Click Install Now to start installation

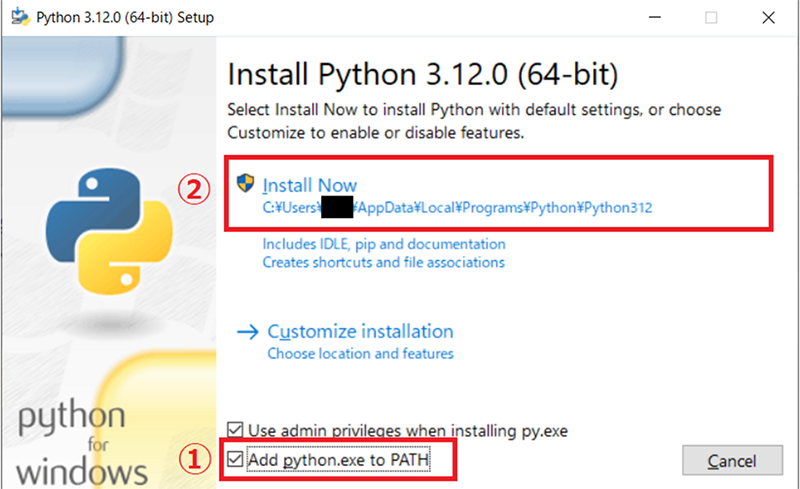click(309, 185)
